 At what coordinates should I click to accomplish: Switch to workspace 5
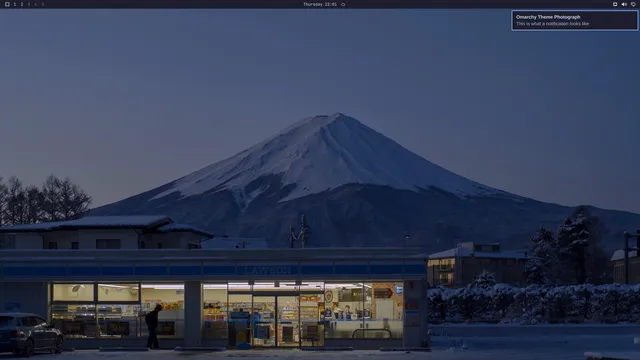pos(42,4)
